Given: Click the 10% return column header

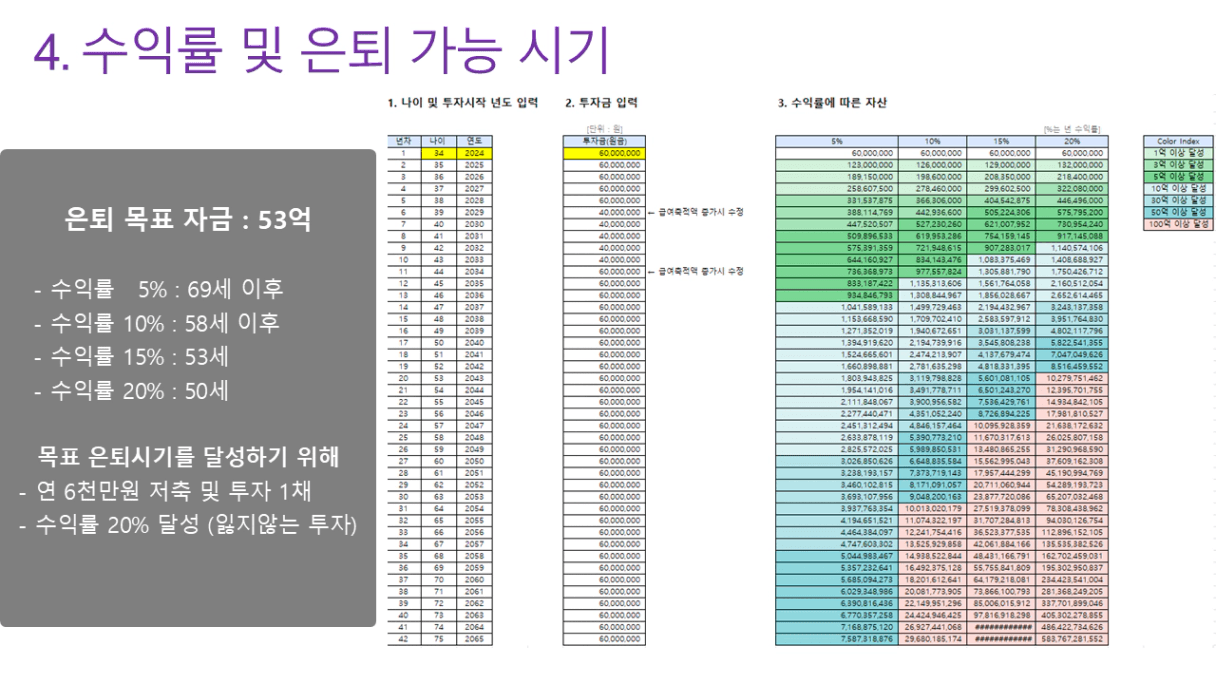Looking at the screenshot, I should (931, 141).
